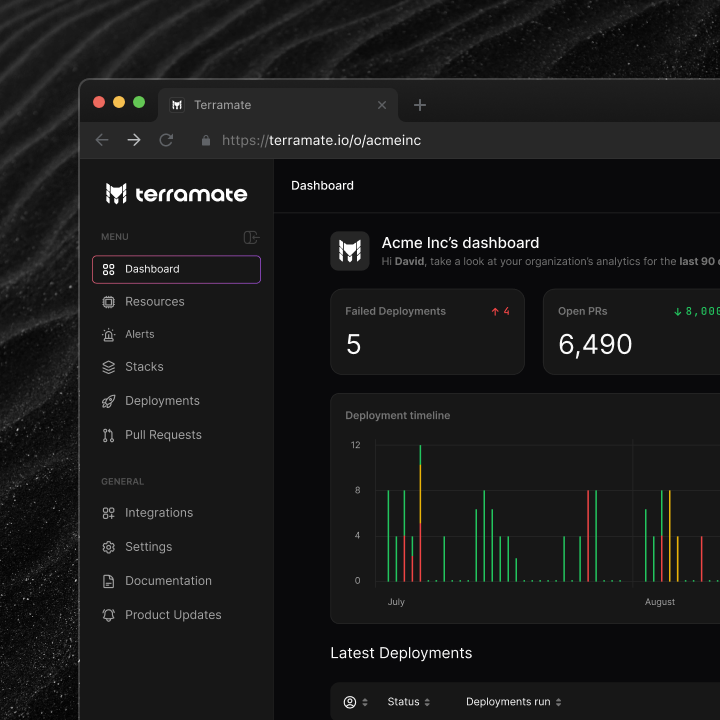
Task: Open a new browser tab
Action: [420, 105]
